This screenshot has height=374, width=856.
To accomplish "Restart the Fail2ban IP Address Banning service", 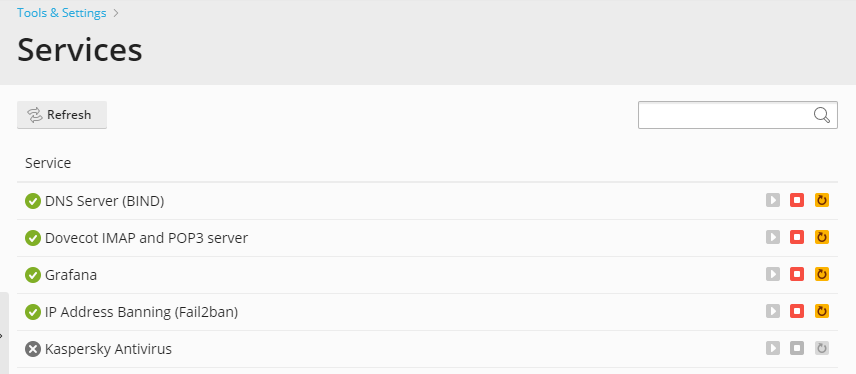I will coord(822,311).
